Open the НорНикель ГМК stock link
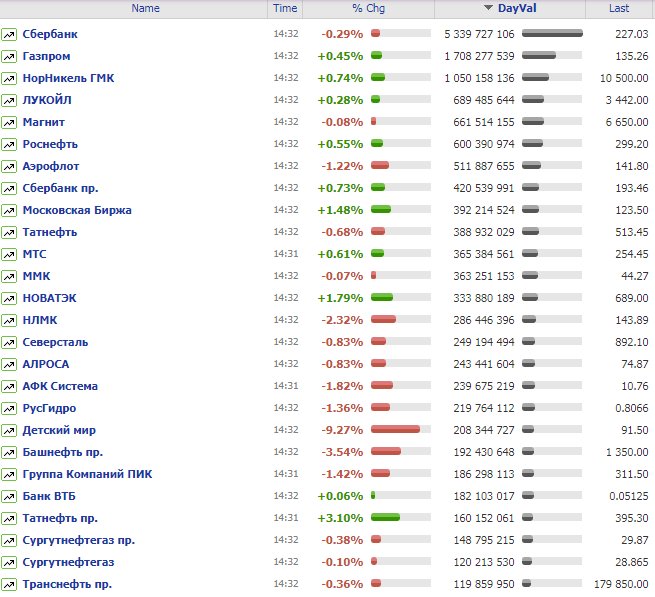The width and height of the screenshot is (655, 597). pos(69,78)
